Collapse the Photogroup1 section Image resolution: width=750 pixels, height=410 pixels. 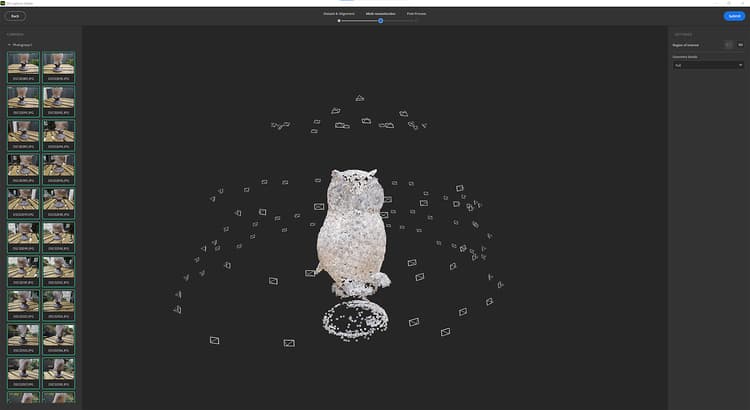click(x=9, y=45)
